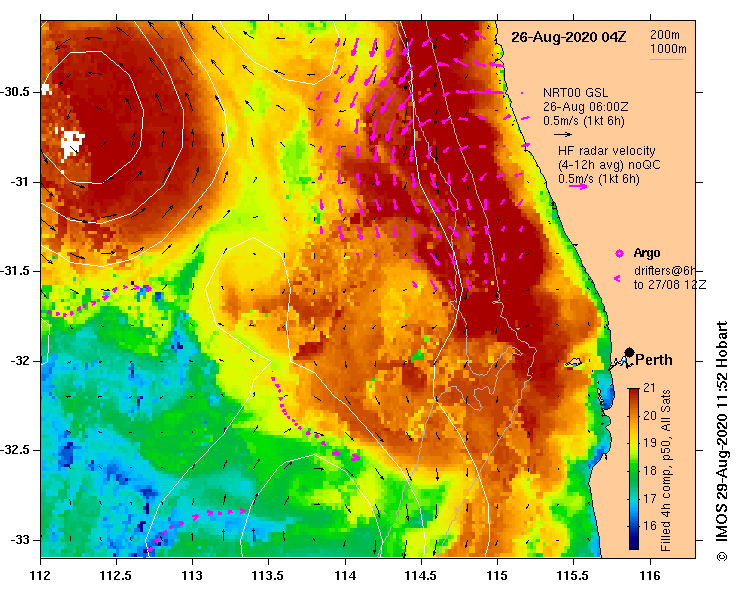Screen dimensions: 739x592
Task: Click the 26-Aug 06:00Z legend text
Action: pos(585,107)
